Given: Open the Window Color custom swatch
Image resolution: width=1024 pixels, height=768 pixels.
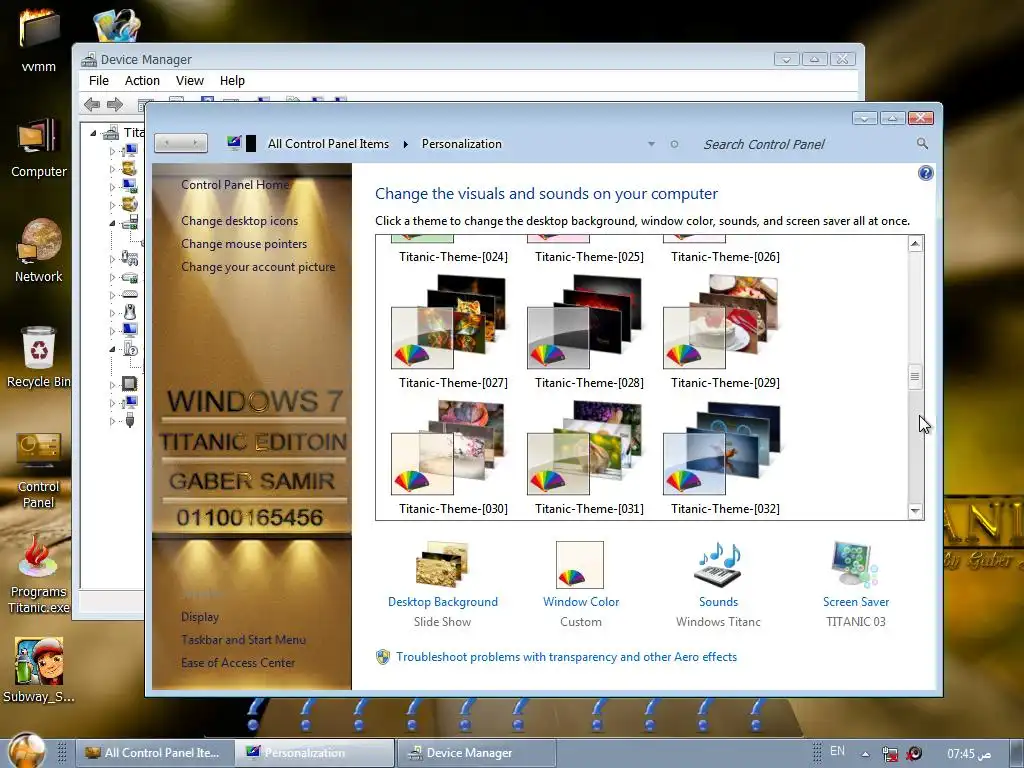Looking at the screenshot, I should click(x=580, y=565).
